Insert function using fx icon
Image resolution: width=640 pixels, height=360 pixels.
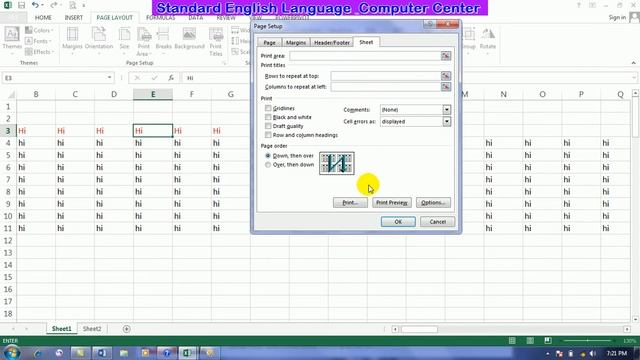(x=171, y=78)
